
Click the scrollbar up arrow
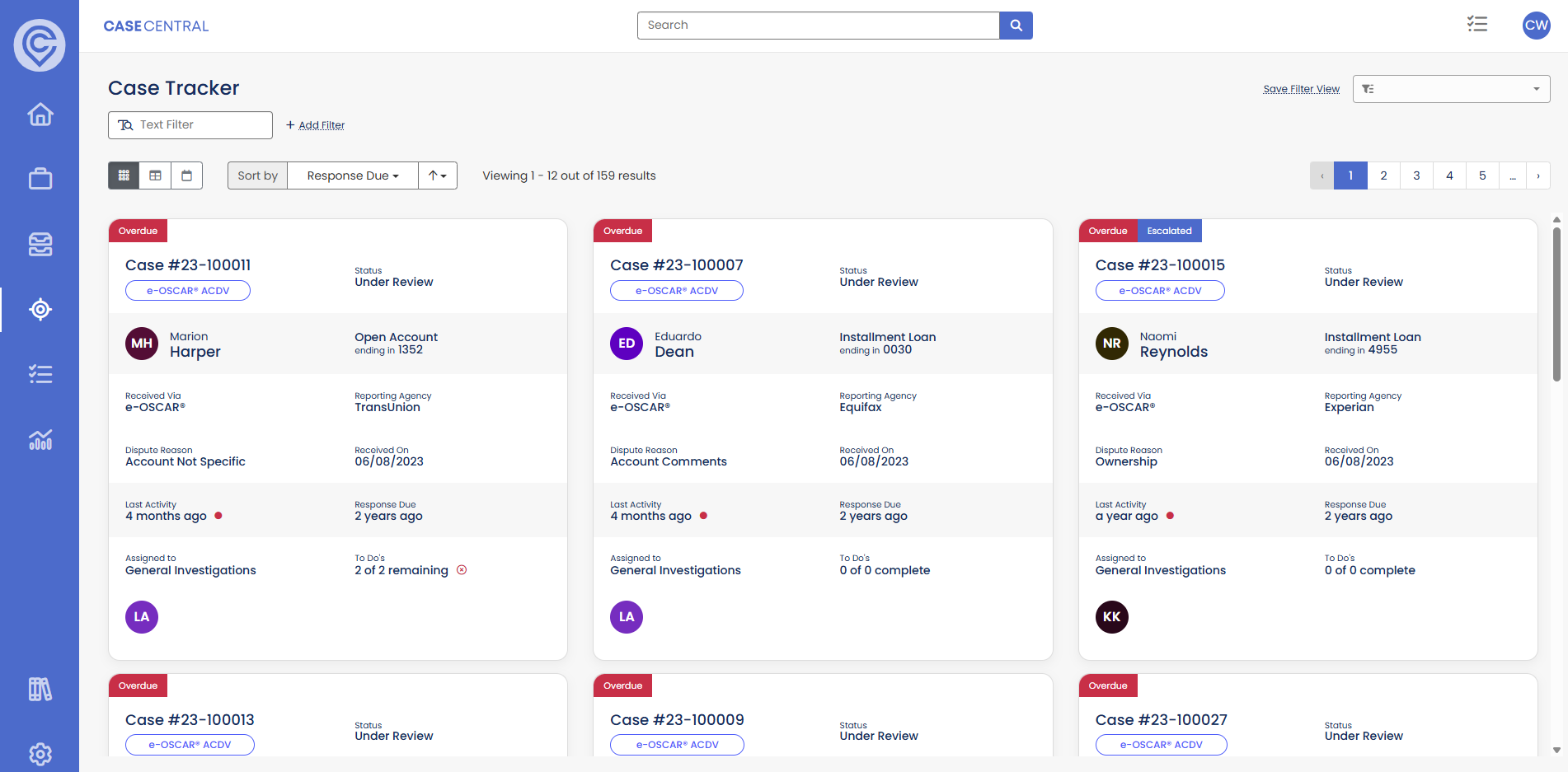pos(1556,220)
